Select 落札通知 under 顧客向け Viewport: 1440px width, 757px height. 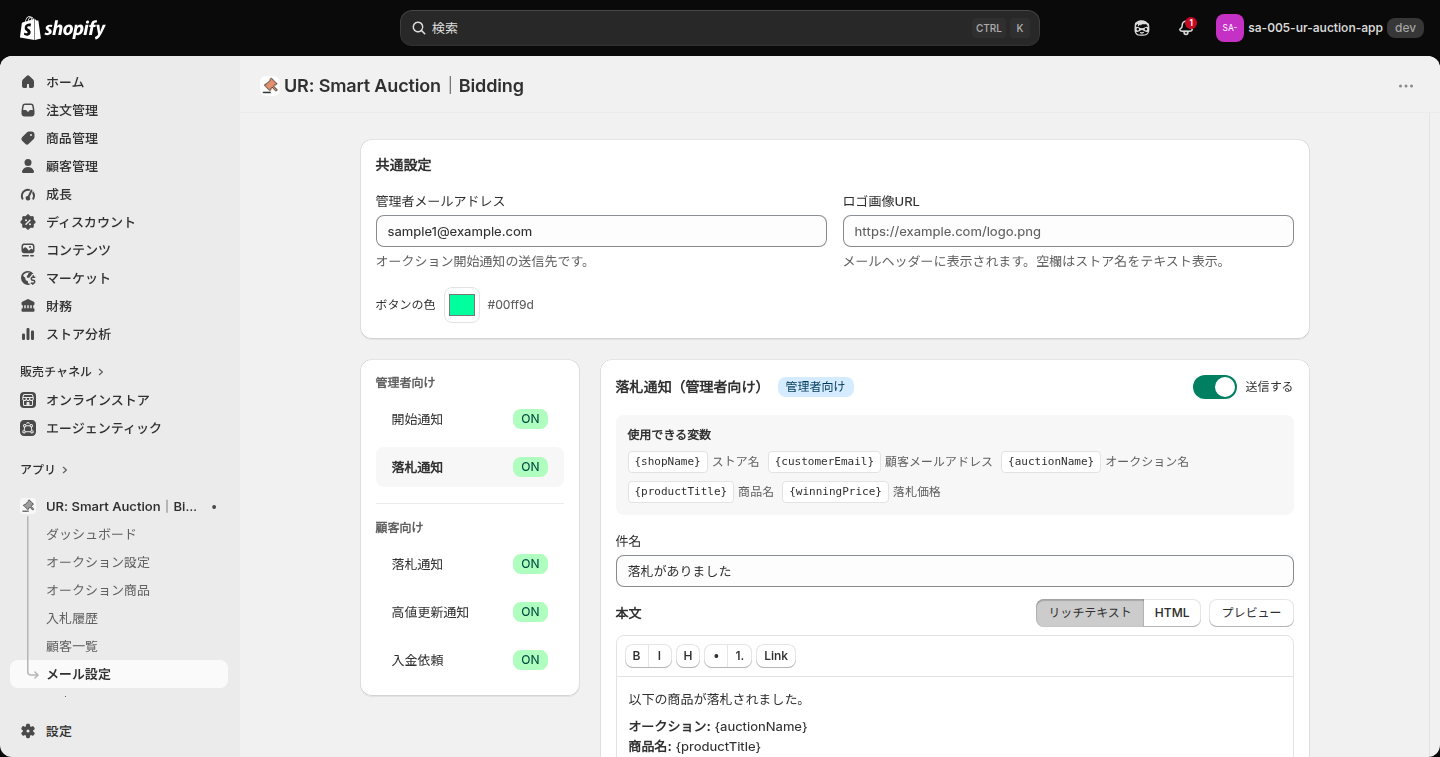pos(470,564)
